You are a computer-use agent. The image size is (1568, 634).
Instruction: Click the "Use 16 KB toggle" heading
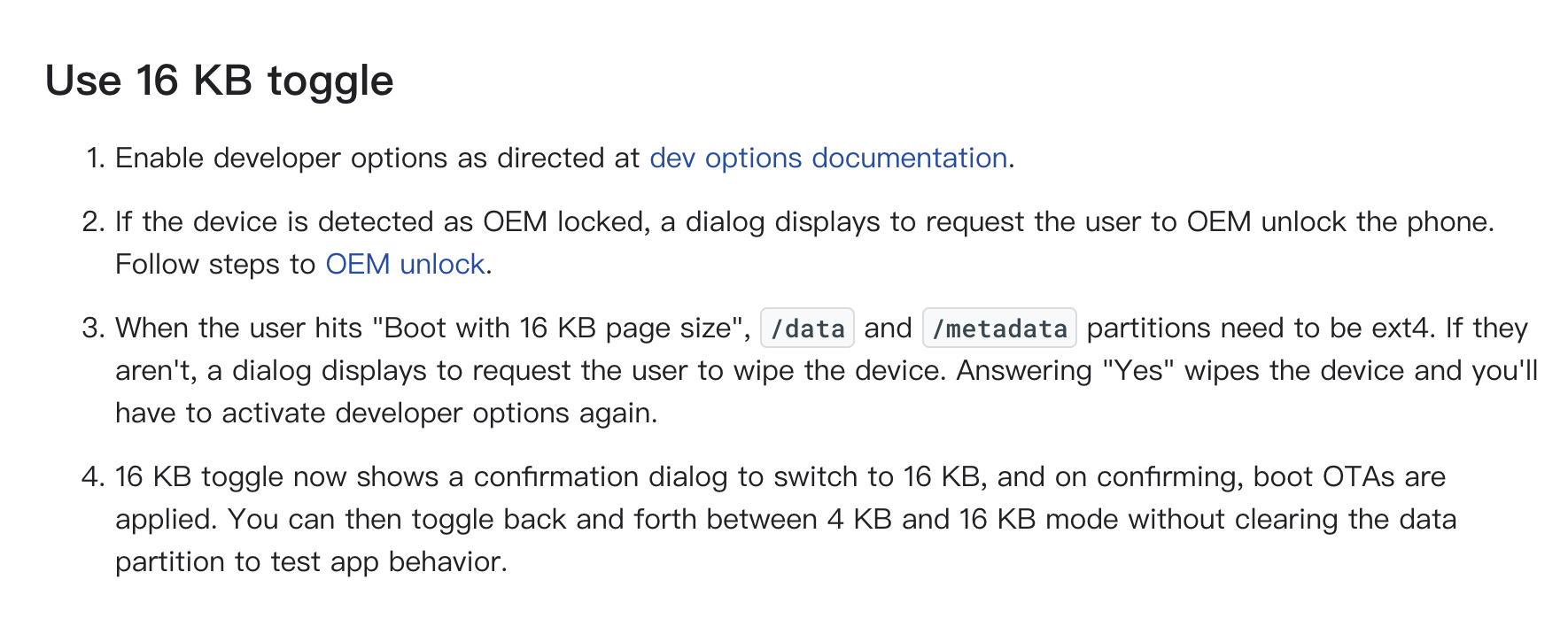pyautogui.click(x=219, y=81)
